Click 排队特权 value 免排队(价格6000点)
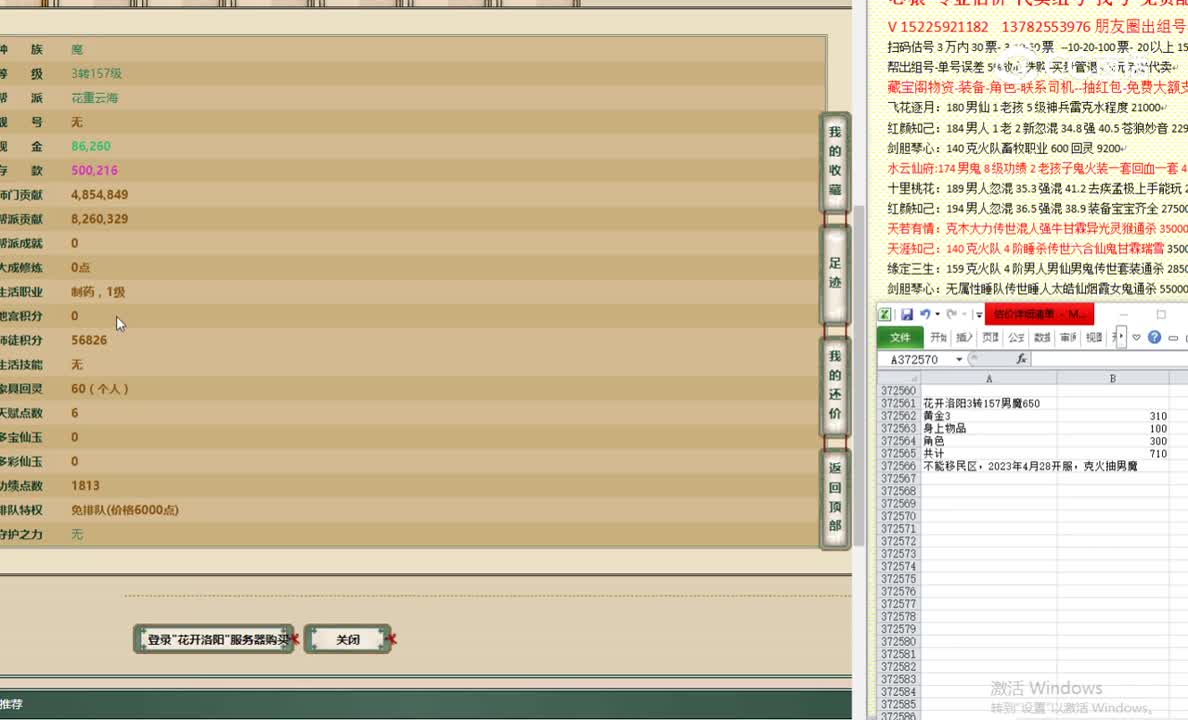 tap(125, 510)
